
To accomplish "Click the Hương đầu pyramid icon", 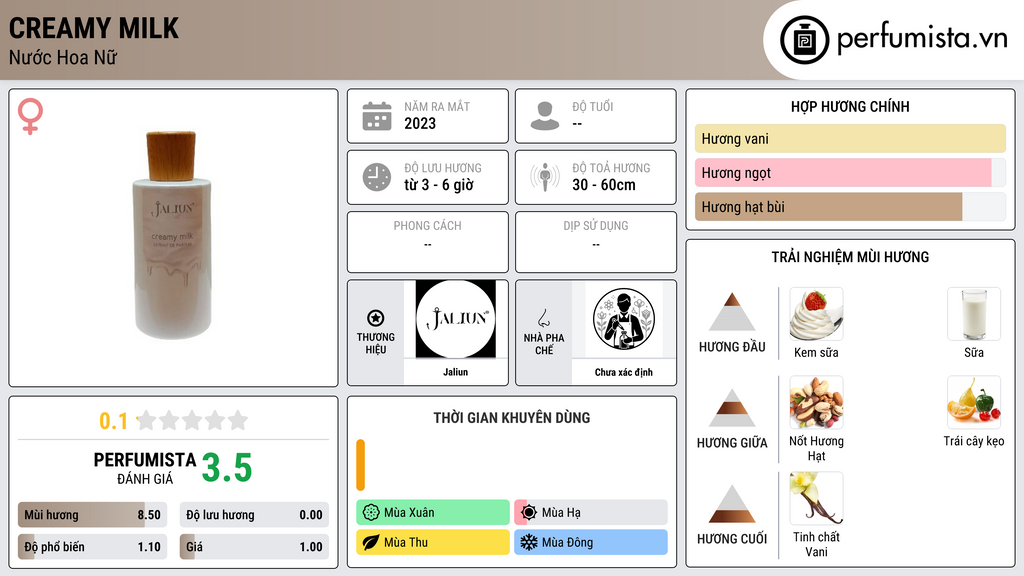I will tap(732, 312).
